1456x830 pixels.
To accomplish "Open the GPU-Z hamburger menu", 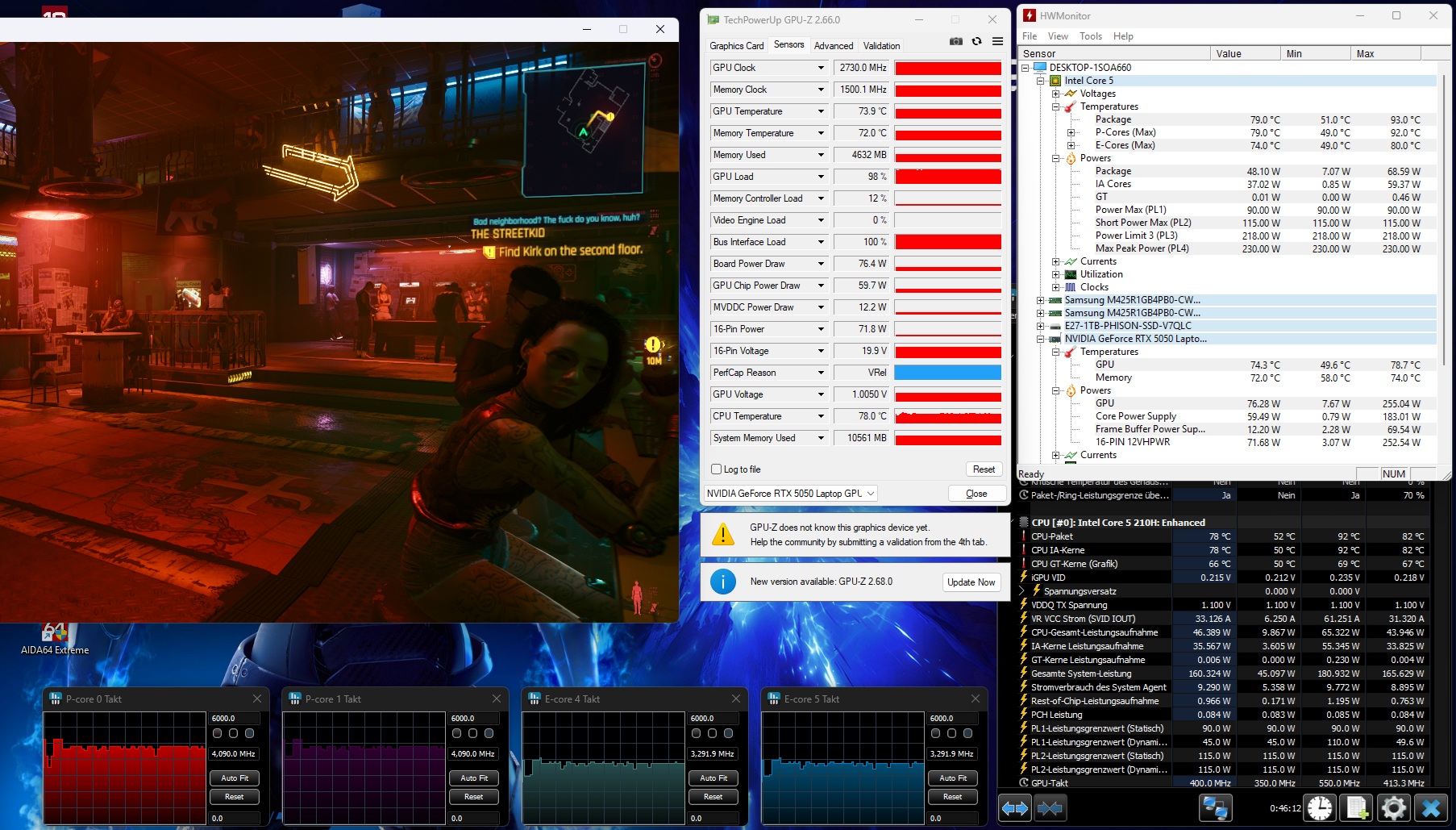I will (x=998, y=42).
